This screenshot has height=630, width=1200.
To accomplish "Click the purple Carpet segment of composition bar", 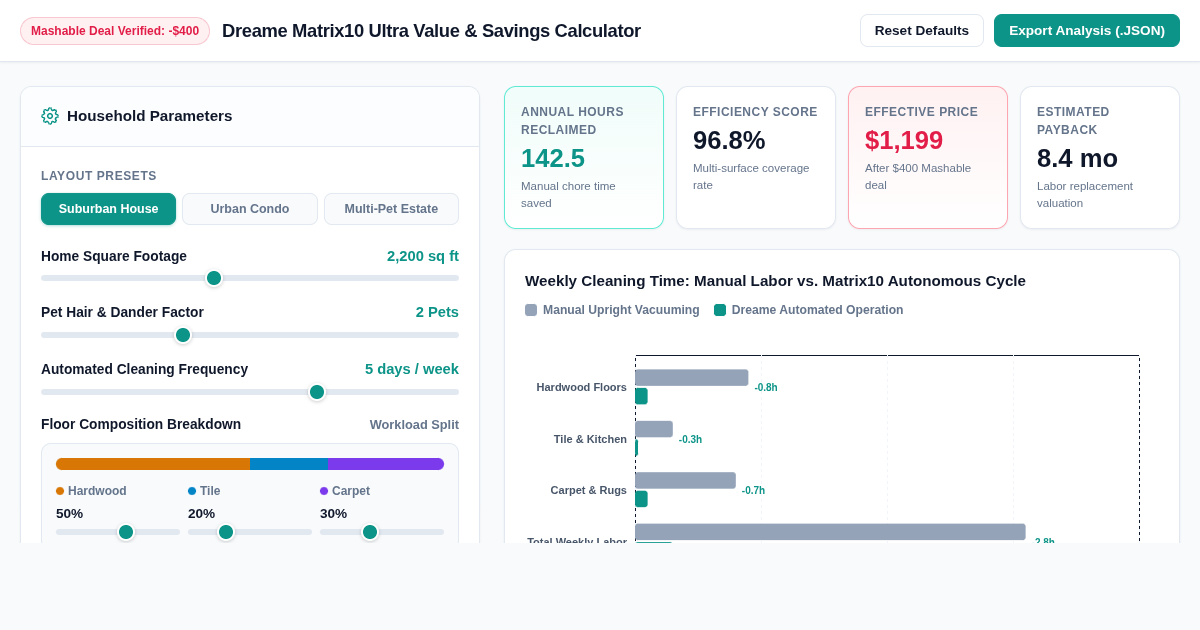I will (x=386, y=464).
